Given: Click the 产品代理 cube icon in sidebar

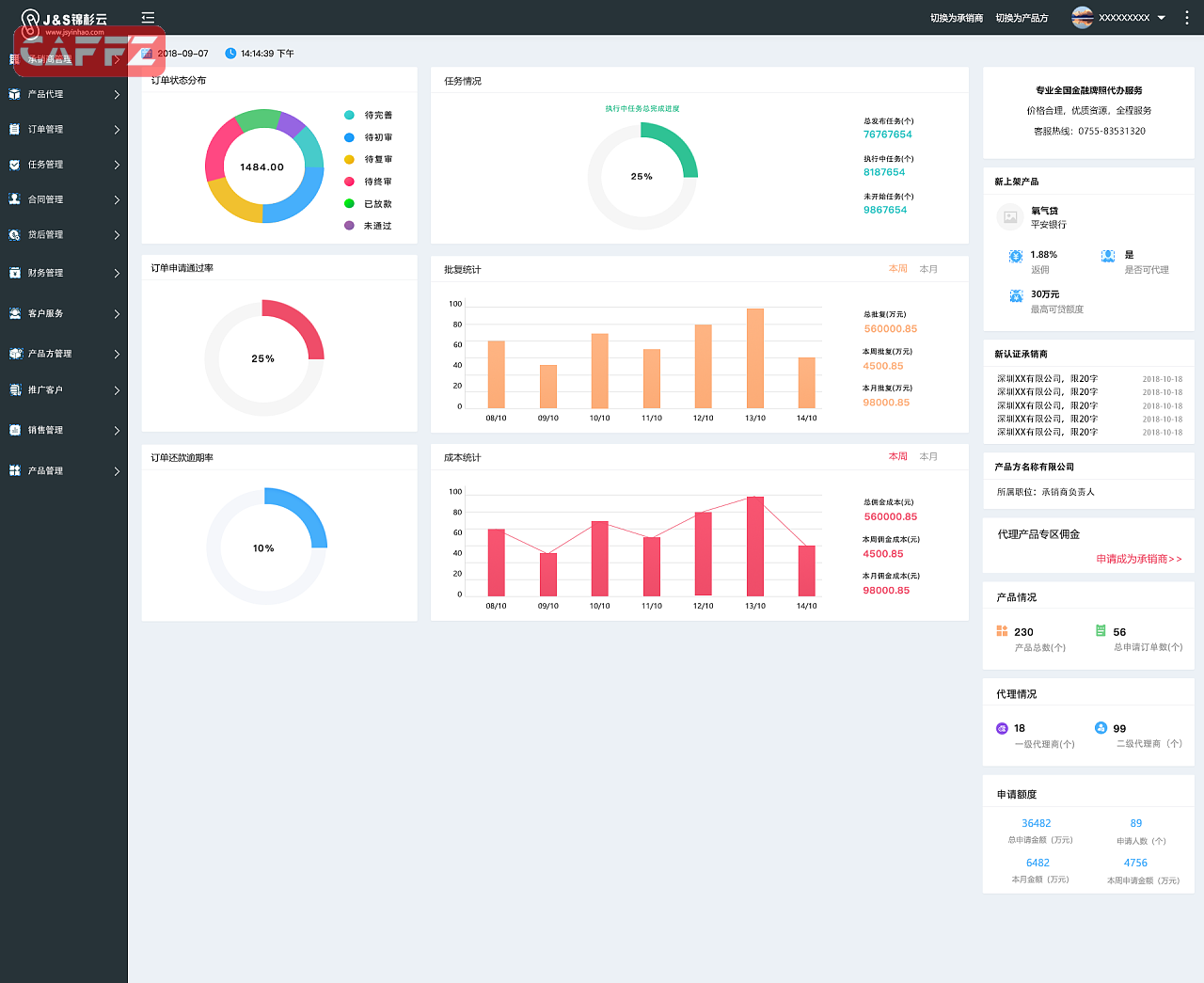Looking at the screenshot, I should pyautogui.click(x=14, y=94).
